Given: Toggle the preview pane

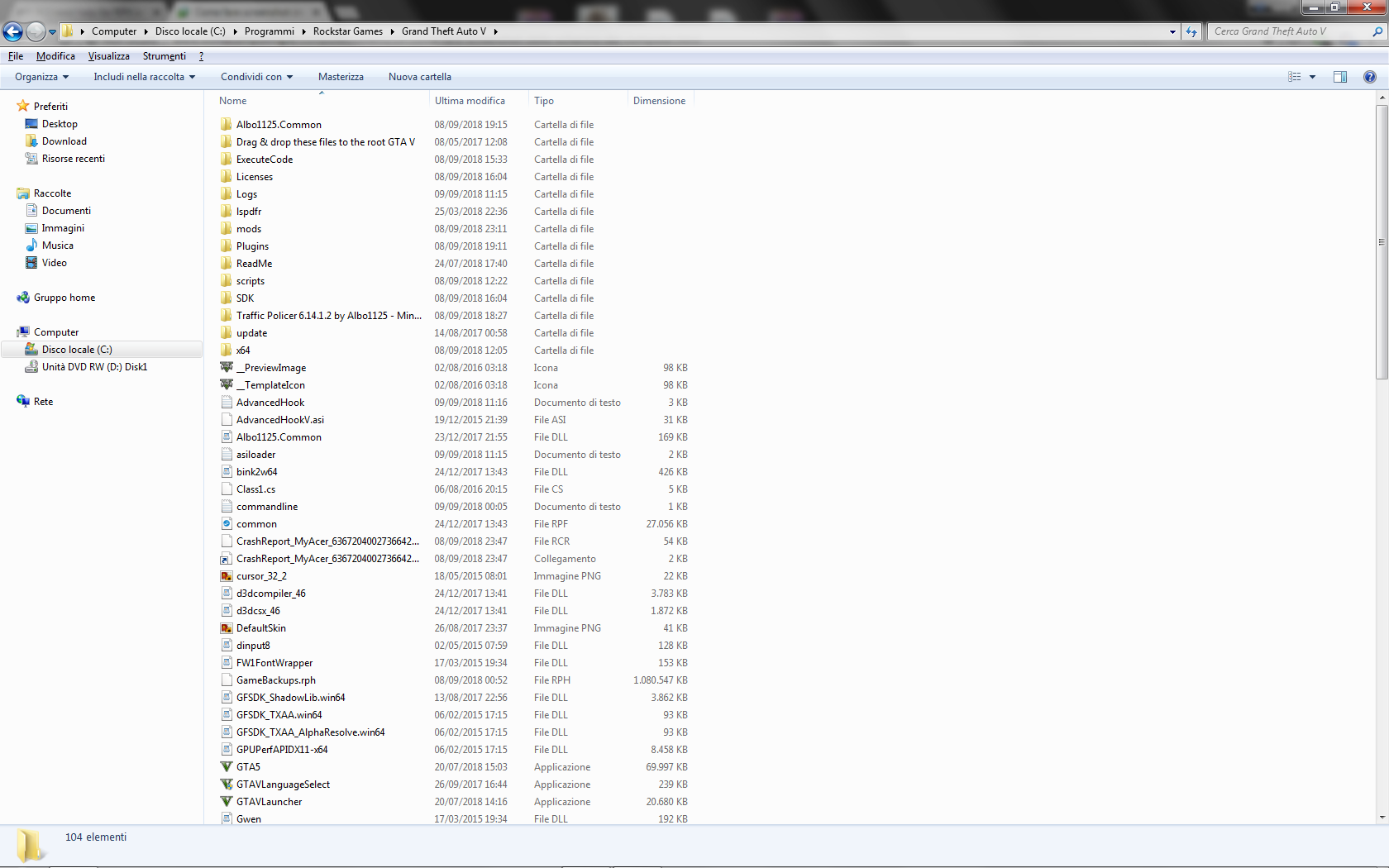Looking at the screenshot, I should [x=1340, y=77].
